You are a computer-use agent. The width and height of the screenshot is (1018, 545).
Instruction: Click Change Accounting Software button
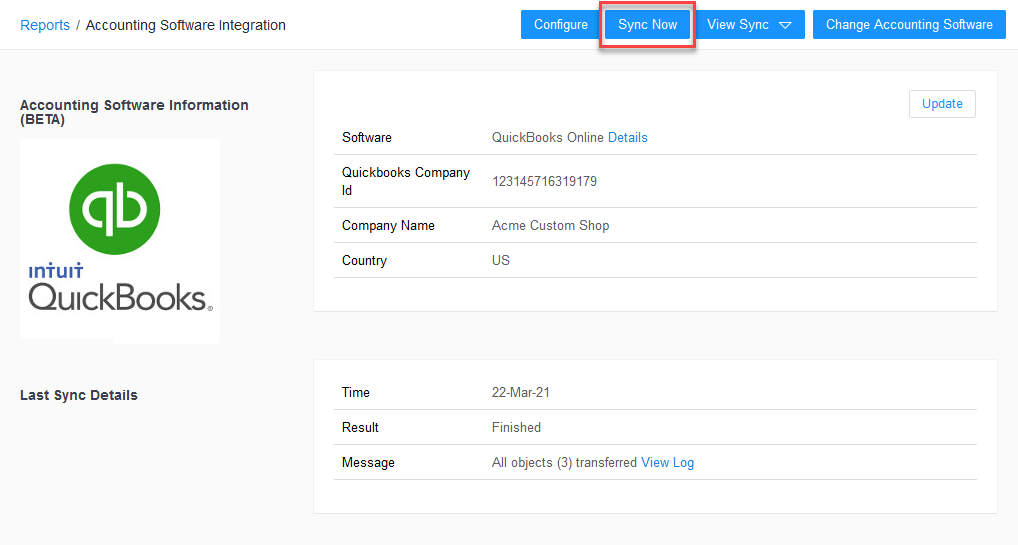pyautogui.click(x=909, y=25)
